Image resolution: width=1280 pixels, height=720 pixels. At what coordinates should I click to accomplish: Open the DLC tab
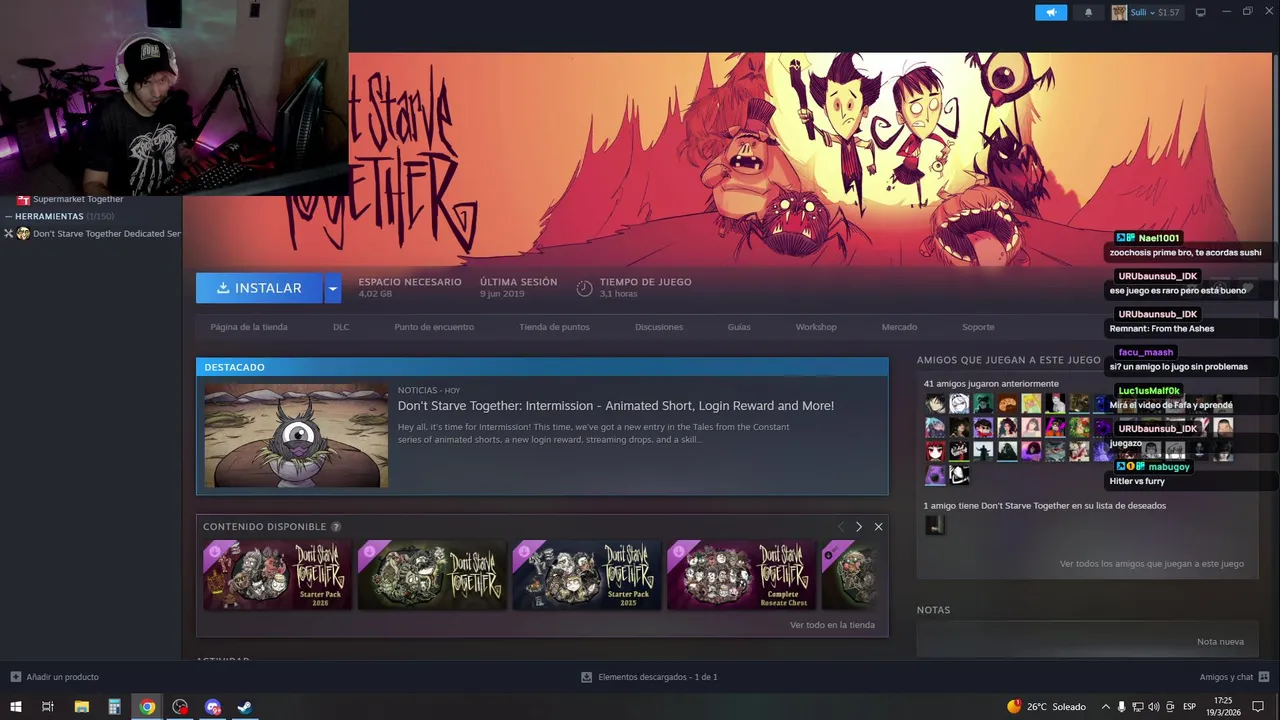pos(341,327)
